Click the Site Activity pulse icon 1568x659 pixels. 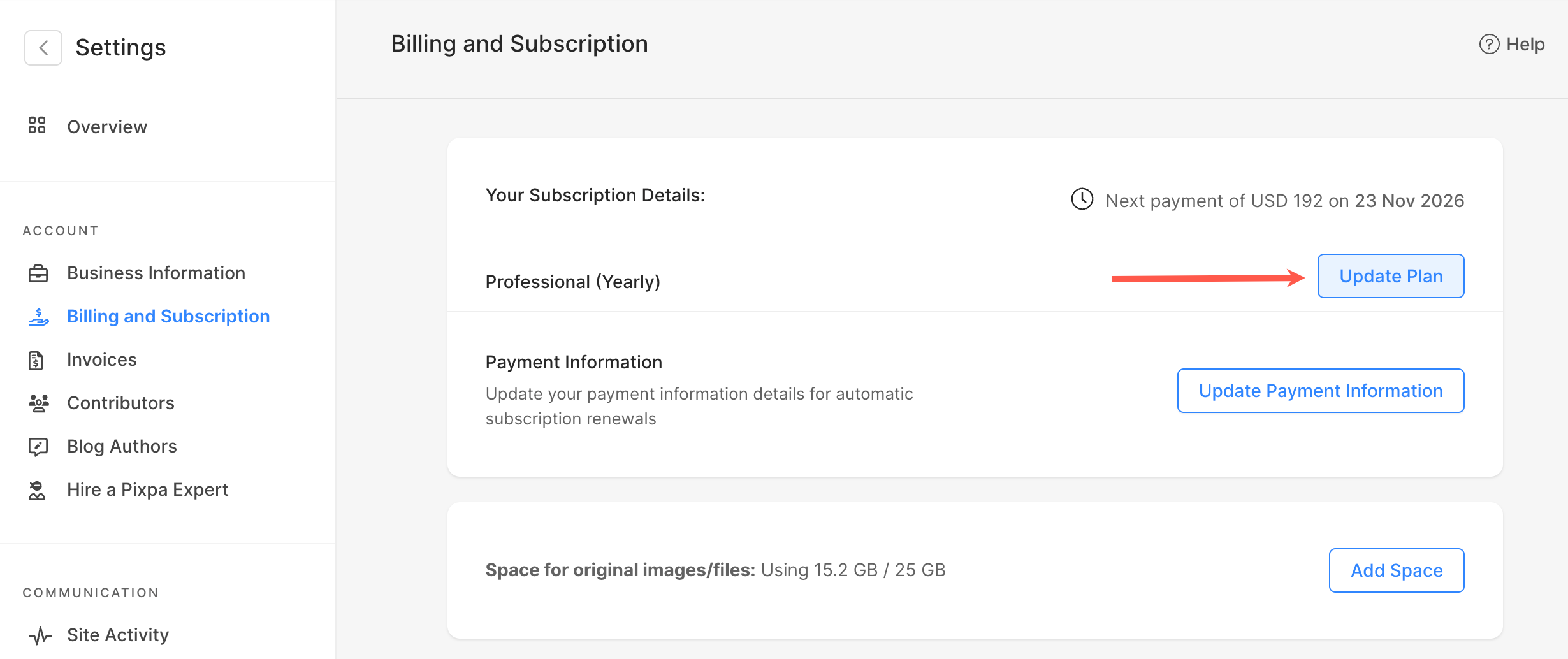coord(40,635)
